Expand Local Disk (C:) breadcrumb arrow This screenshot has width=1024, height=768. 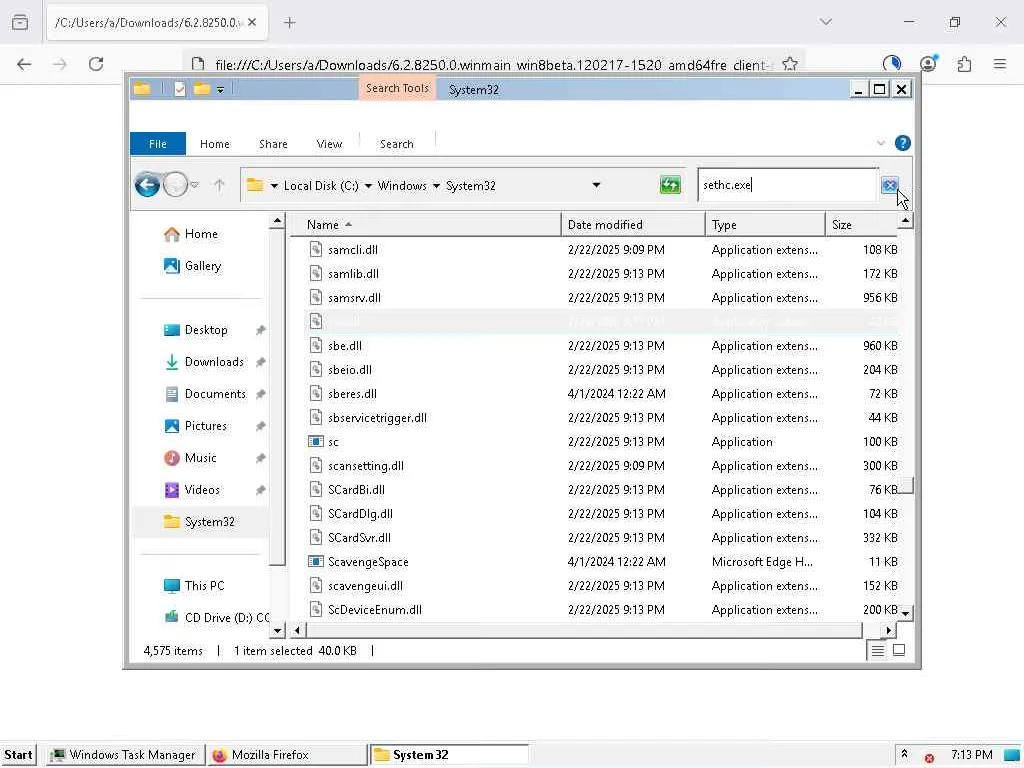[368, 186]
